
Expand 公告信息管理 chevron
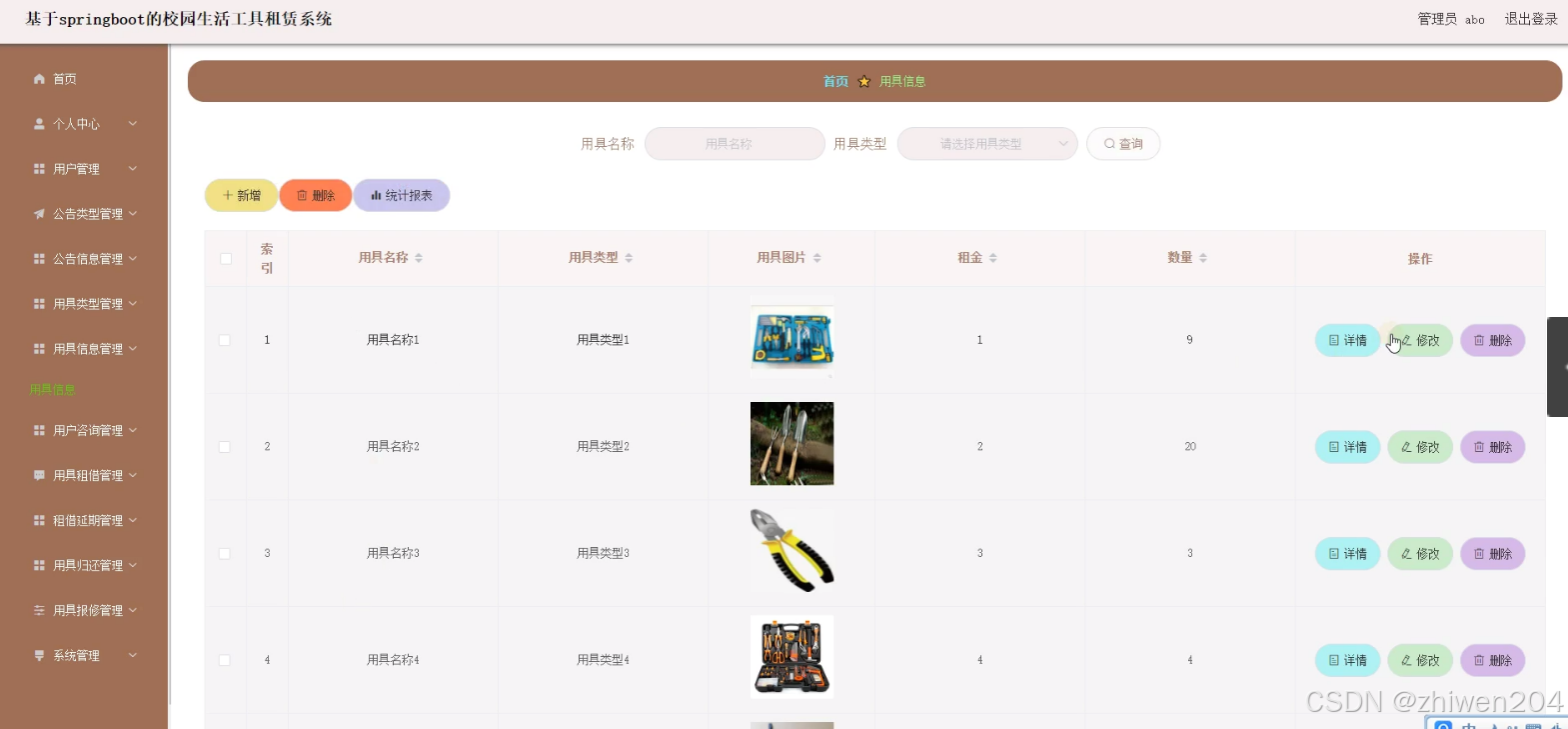click(x=133, y=259)
